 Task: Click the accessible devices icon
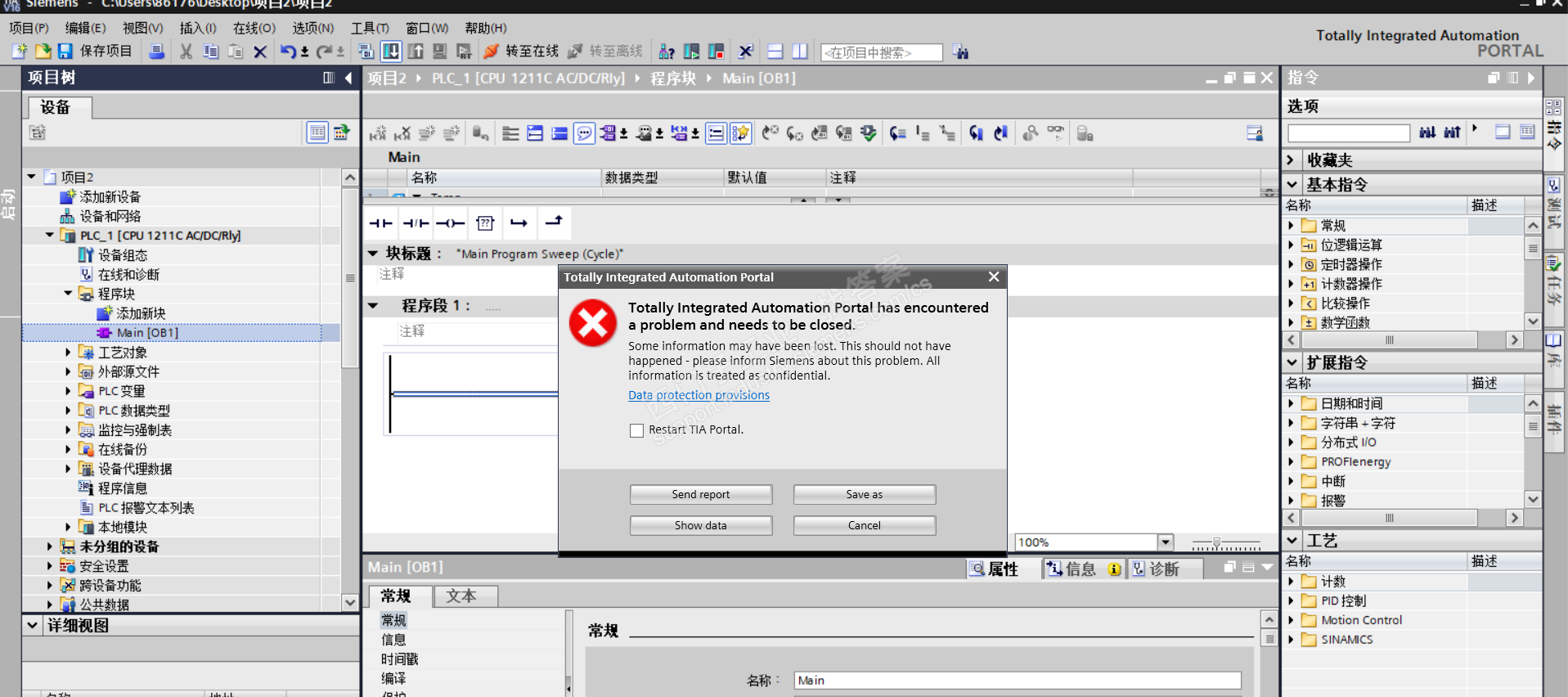pyautogui.click(x=667, y=52)
